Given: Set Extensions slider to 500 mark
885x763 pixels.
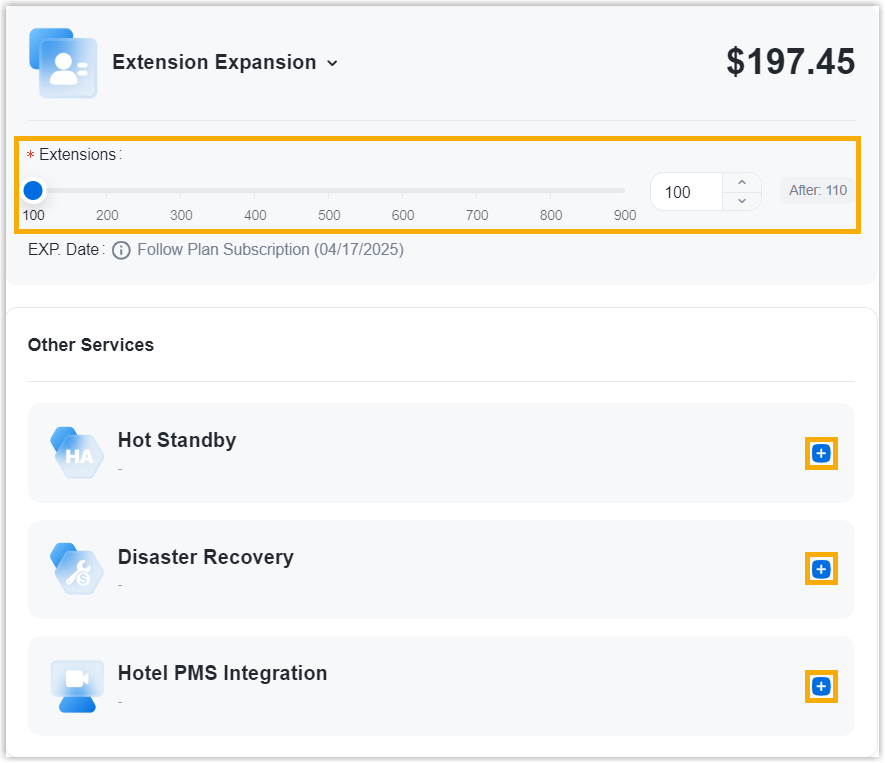Looking at the screenshot, I should (329, 190).
